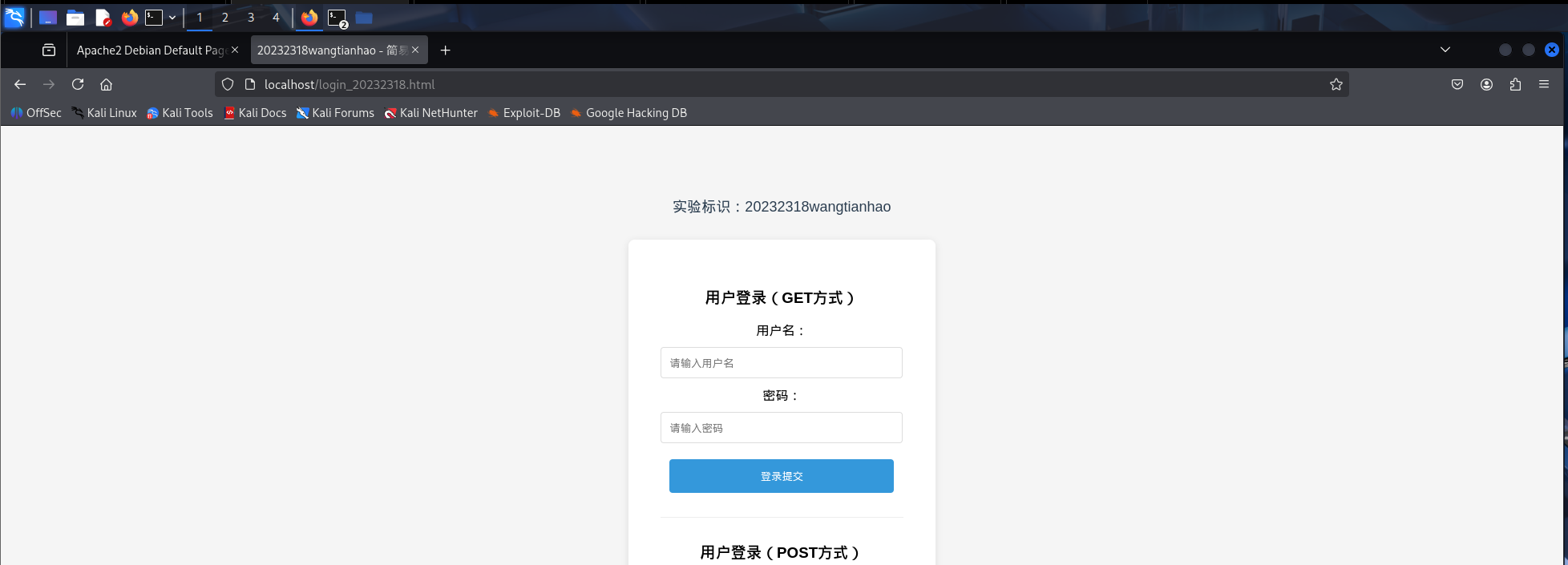Launch Firefox from the panel launcher
This screenshot has width=1568, height=565.
click(130, 17)
